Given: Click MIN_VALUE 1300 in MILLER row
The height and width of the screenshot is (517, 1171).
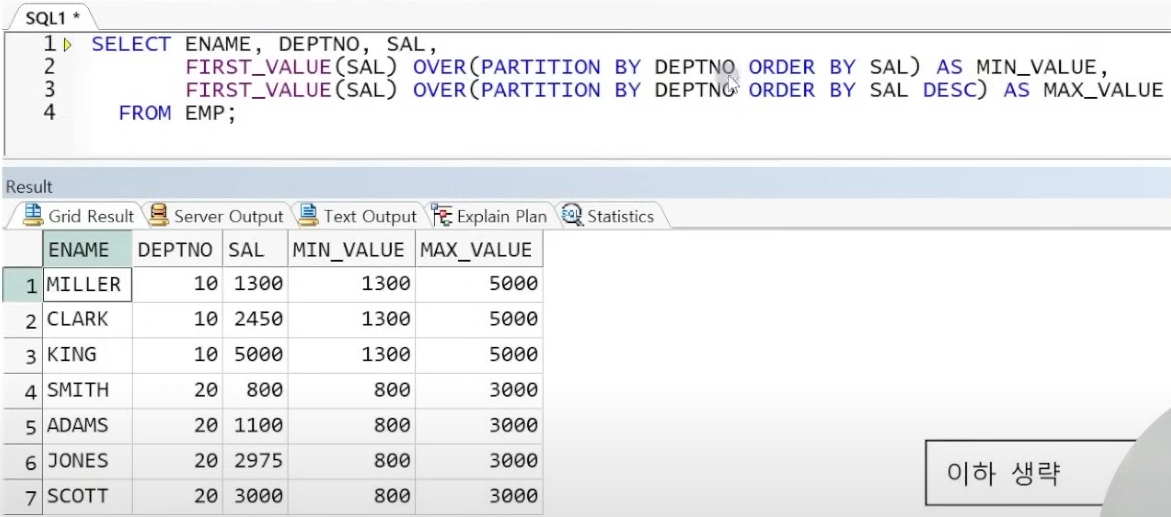Looking at the screenshot, I should 351,285.
